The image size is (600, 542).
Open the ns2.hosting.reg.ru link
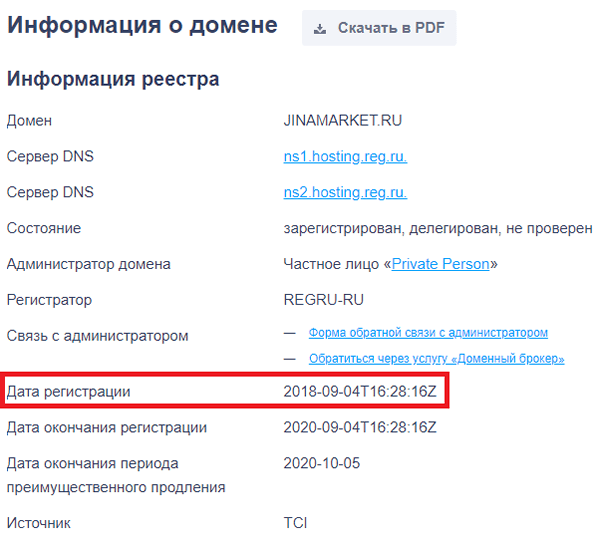pos(345,192)
